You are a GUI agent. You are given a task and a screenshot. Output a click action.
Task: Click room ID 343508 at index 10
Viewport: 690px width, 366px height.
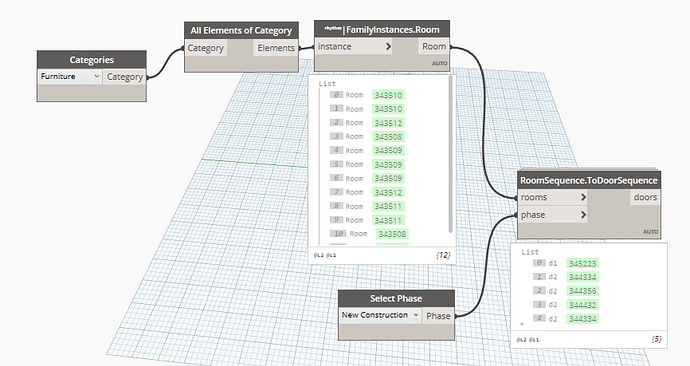[x=392, y=234]
